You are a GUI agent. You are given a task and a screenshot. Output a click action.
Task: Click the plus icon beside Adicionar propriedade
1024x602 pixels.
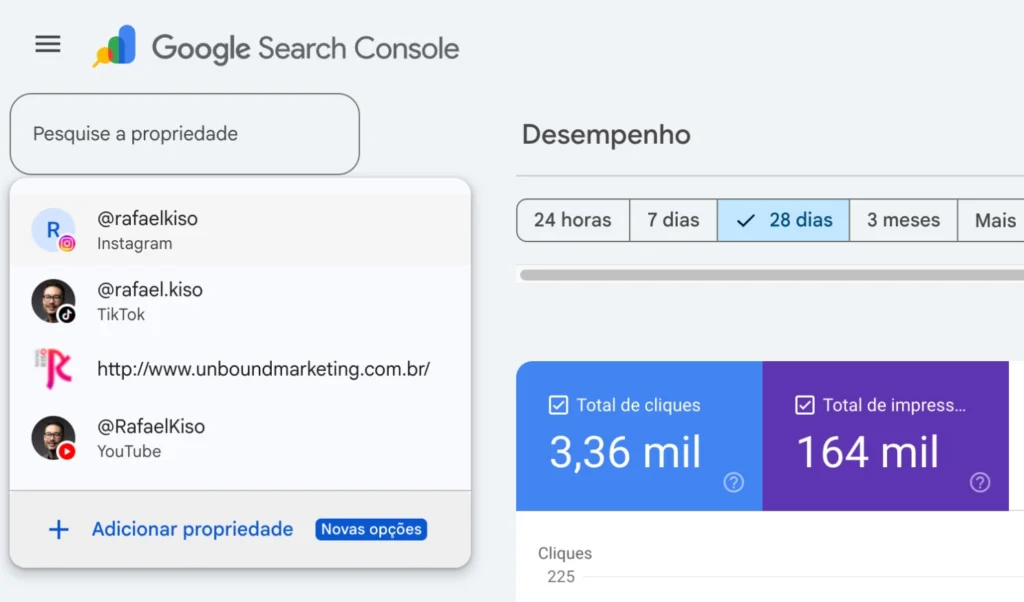coord(59,530)
